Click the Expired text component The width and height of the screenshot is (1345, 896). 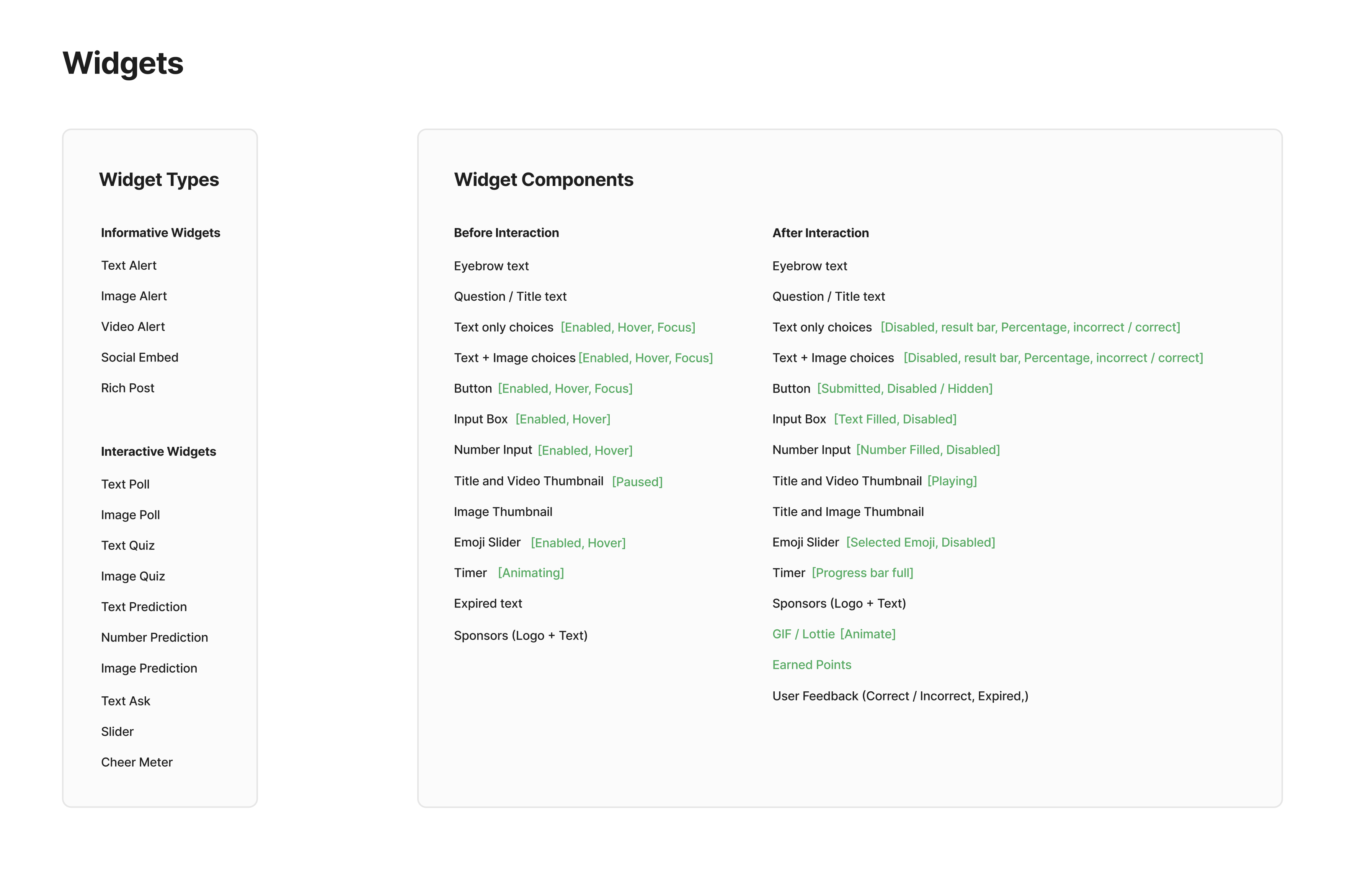[488, 603]
